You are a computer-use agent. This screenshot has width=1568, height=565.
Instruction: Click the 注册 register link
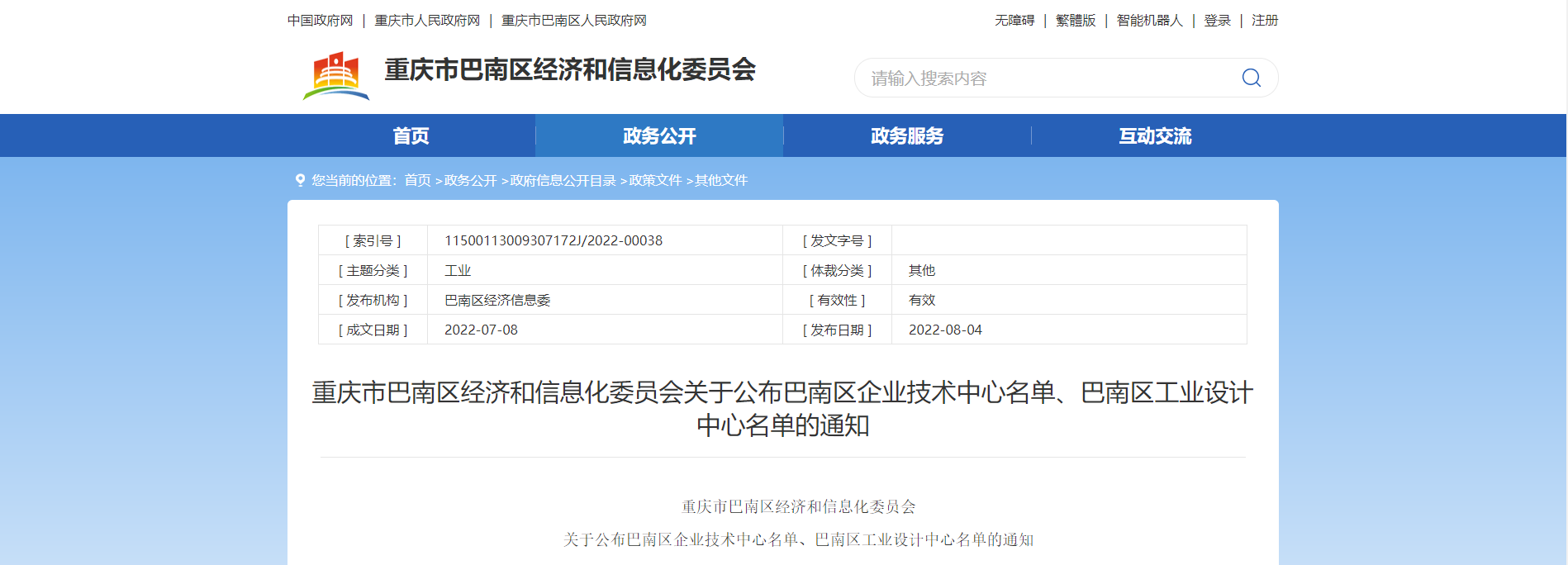[1265, 21]
